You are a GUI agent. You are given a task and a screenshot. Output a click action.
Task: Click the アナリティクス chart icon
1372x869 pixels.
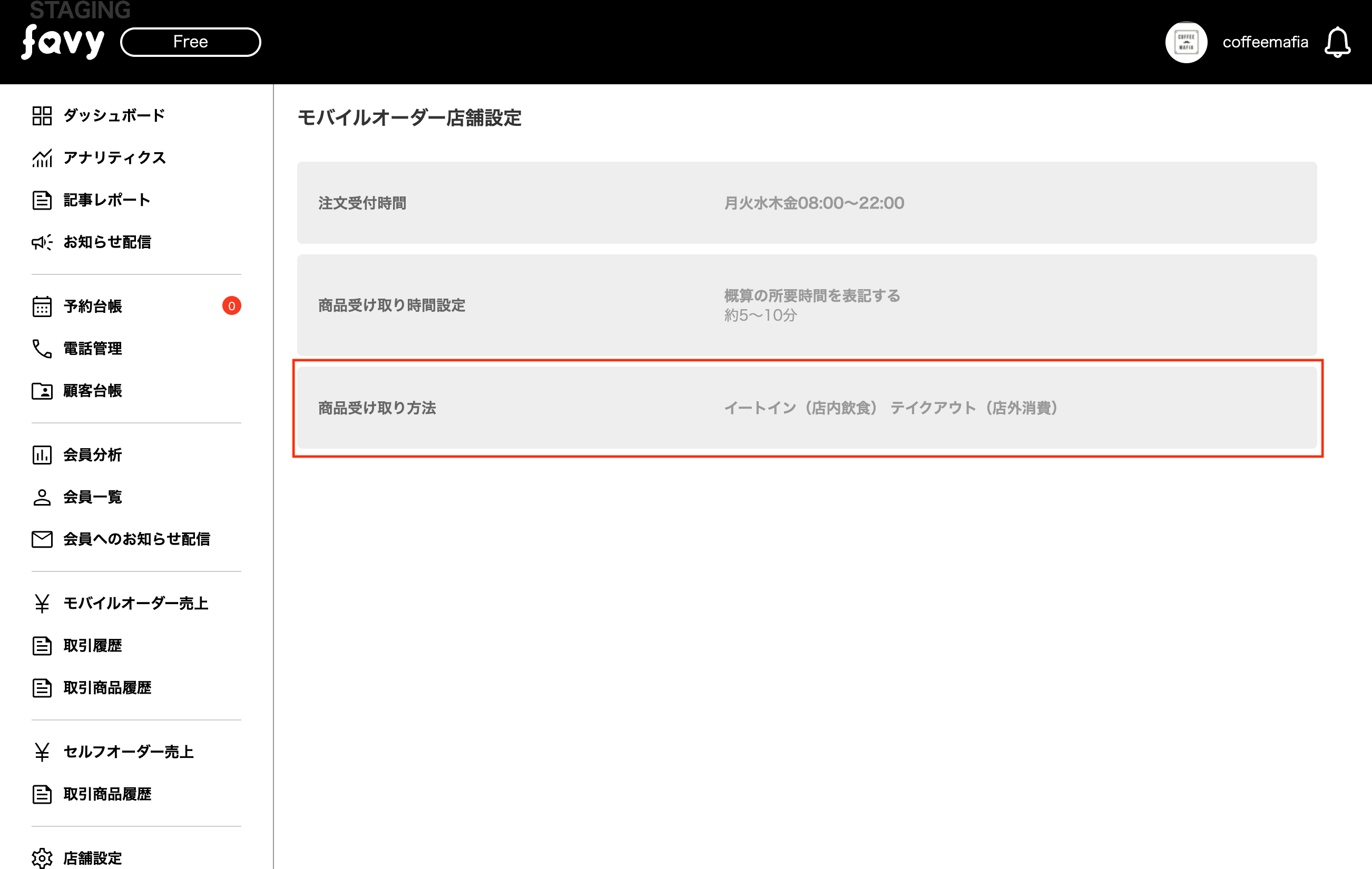[x=42, y=158]
